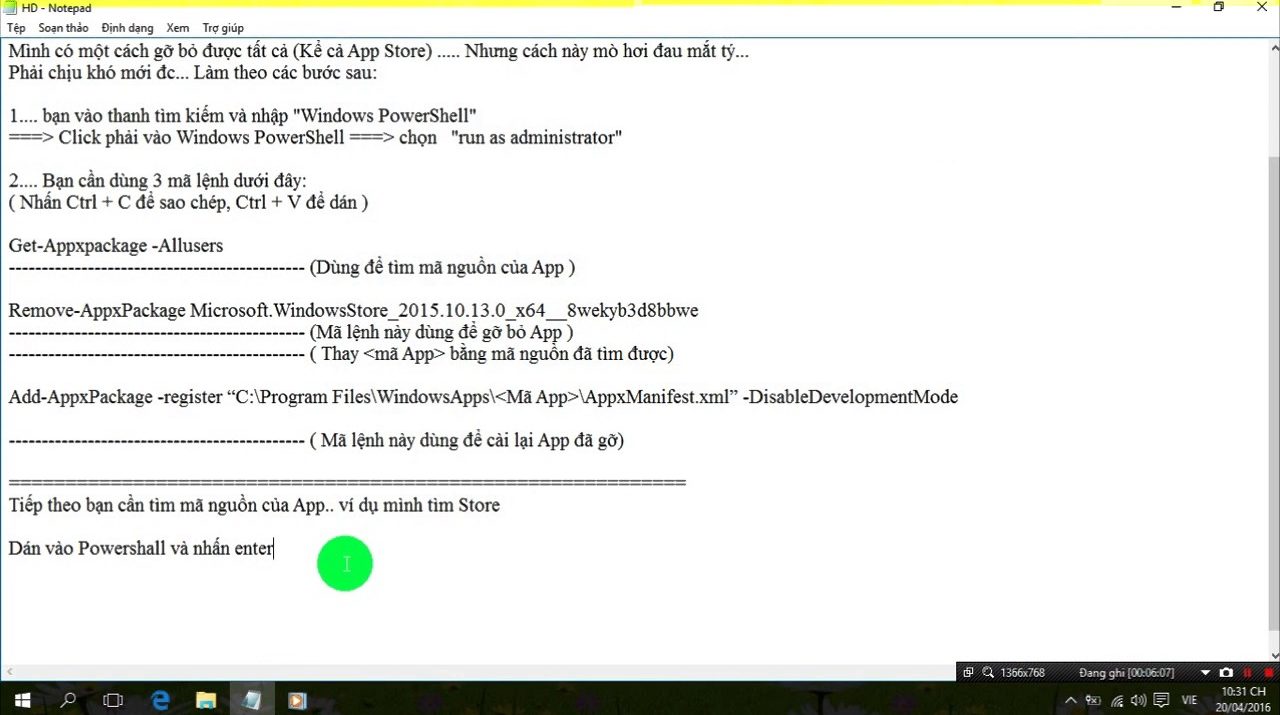The width and height of the screenshot is (1280, 715).
Task: Switch the VIE input language indicator
Action: 1190,700
